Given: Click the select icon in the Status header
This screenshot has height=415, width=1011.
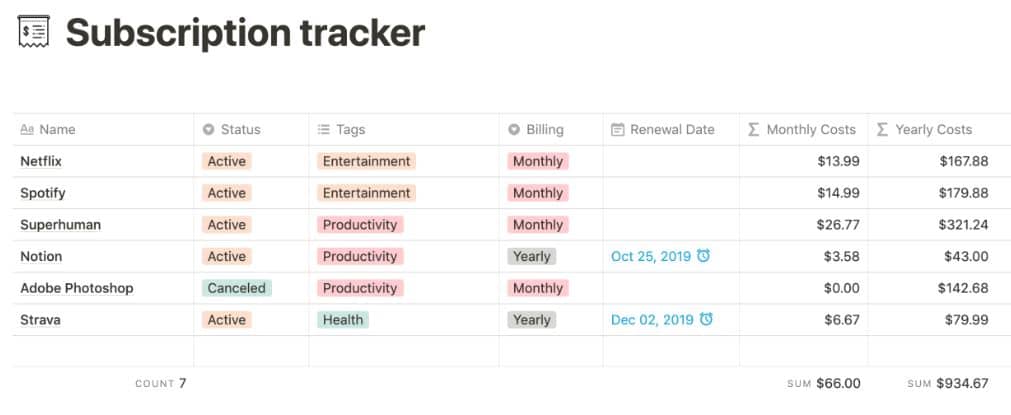Looking at the screenshot, I should pos(208,130).
